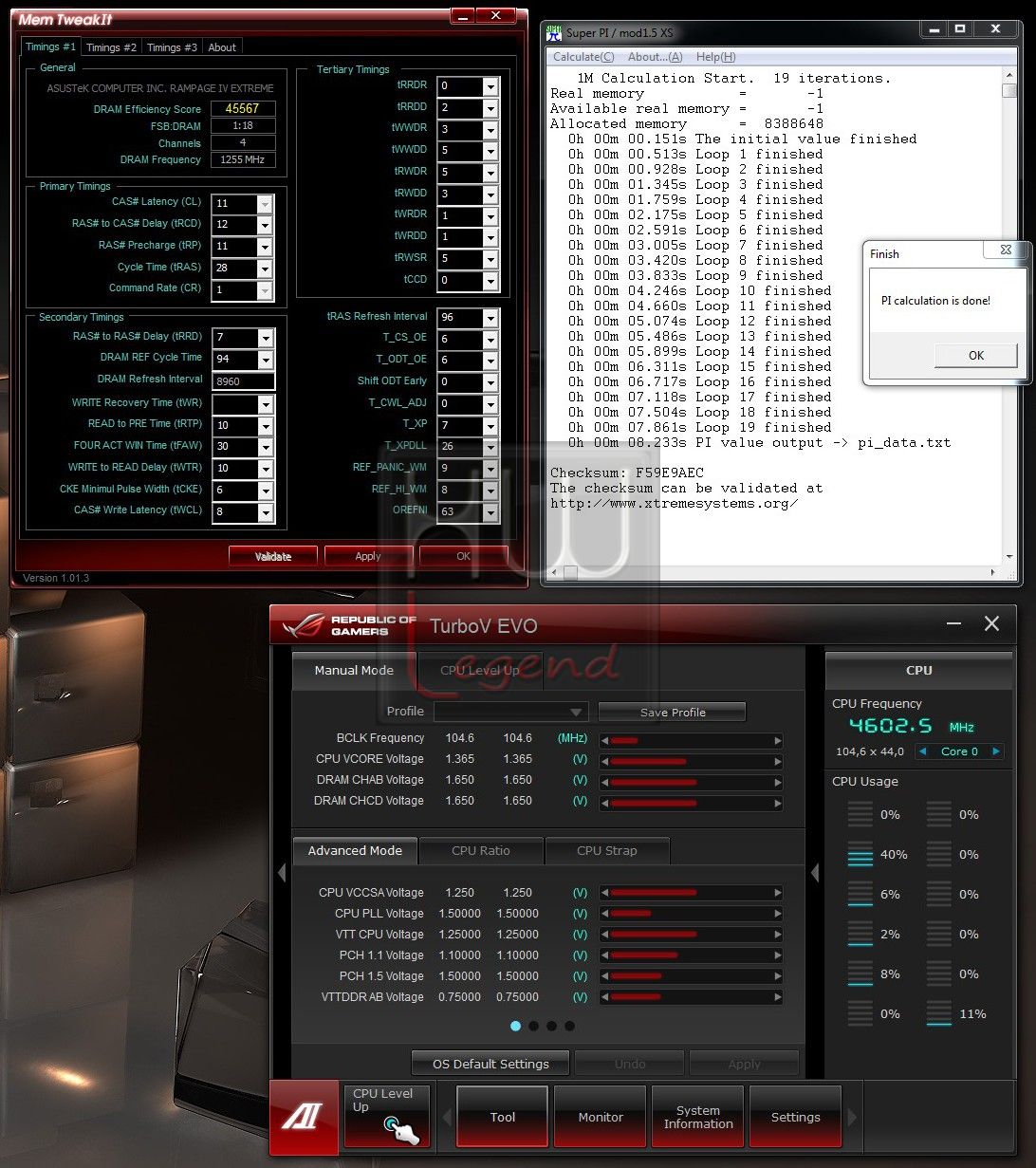Increase BCLK Frequency using slider right arrow
The image size is (1036, 1168).
[x=778, y=740]
